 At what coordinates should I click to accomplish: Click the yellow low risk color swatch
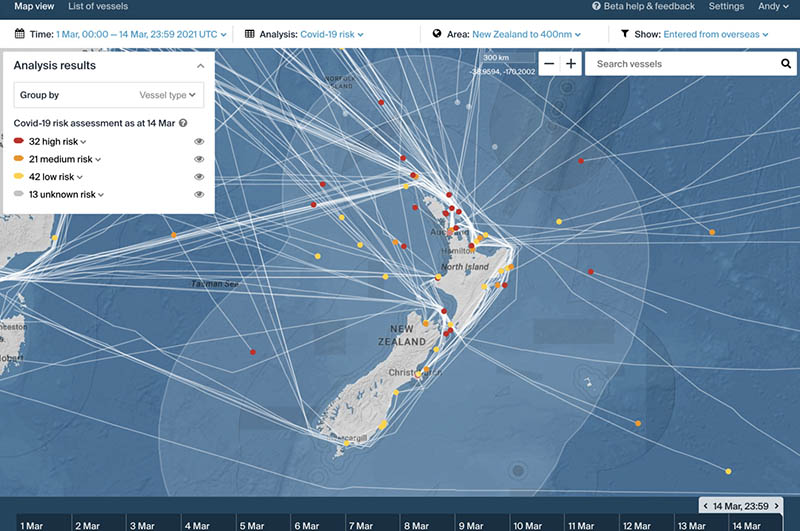pyautogui.click(x=19, y=175)
